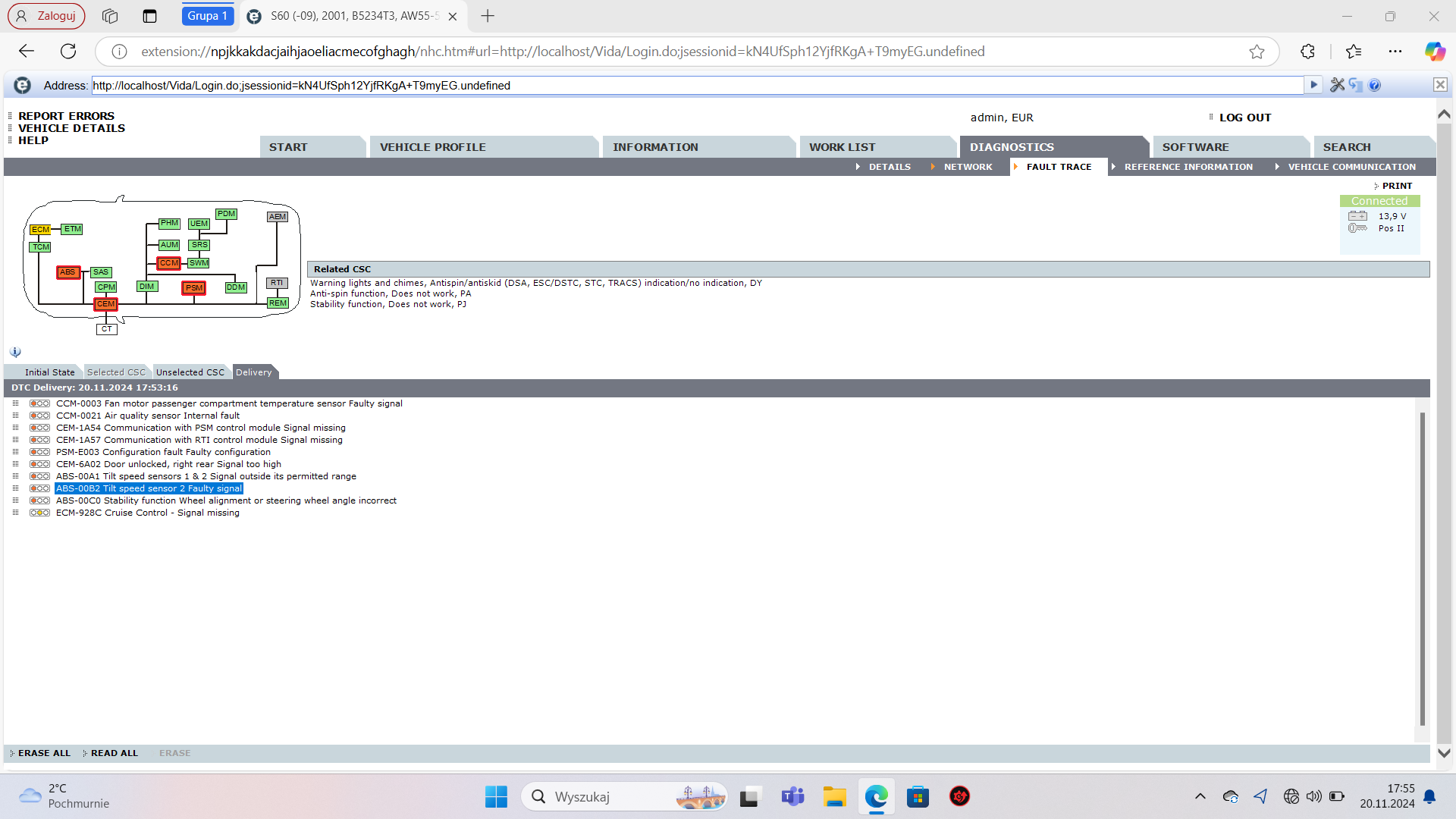Click the fault list vertical scrollbar
This screenshot has height=819, width=1456.
tap(1422, 569)
